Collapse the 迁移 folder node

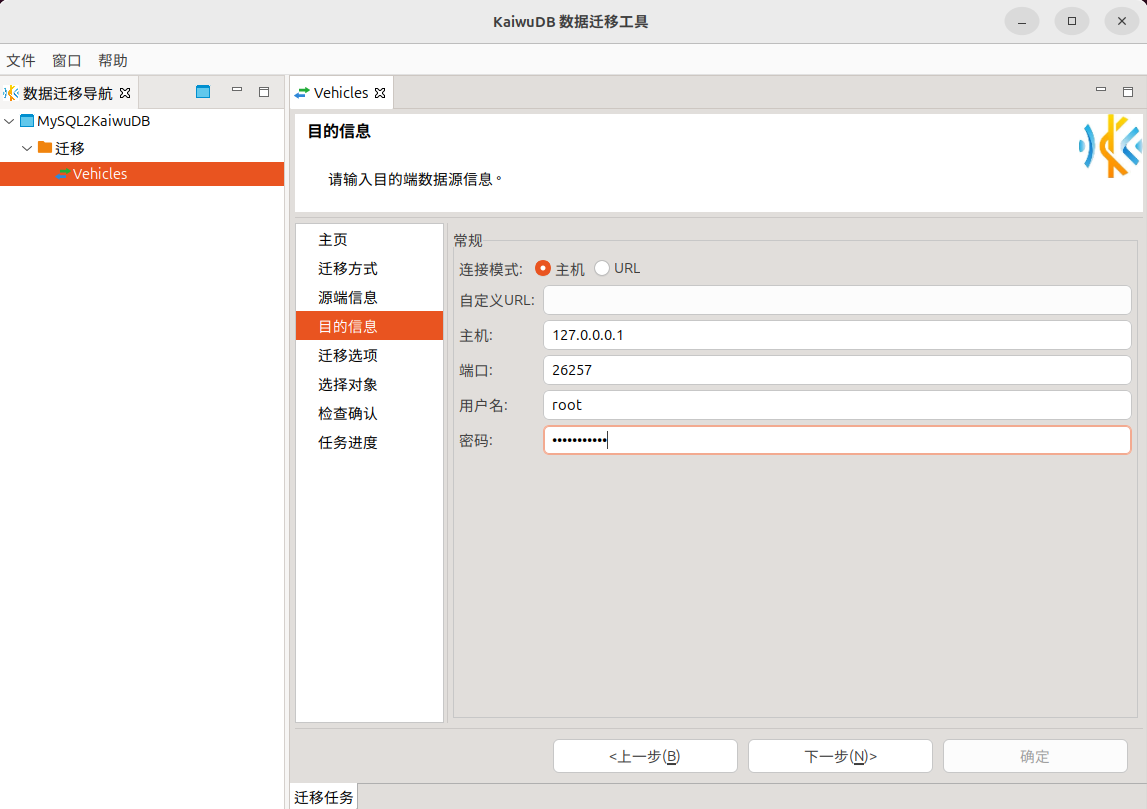point(27,148)
